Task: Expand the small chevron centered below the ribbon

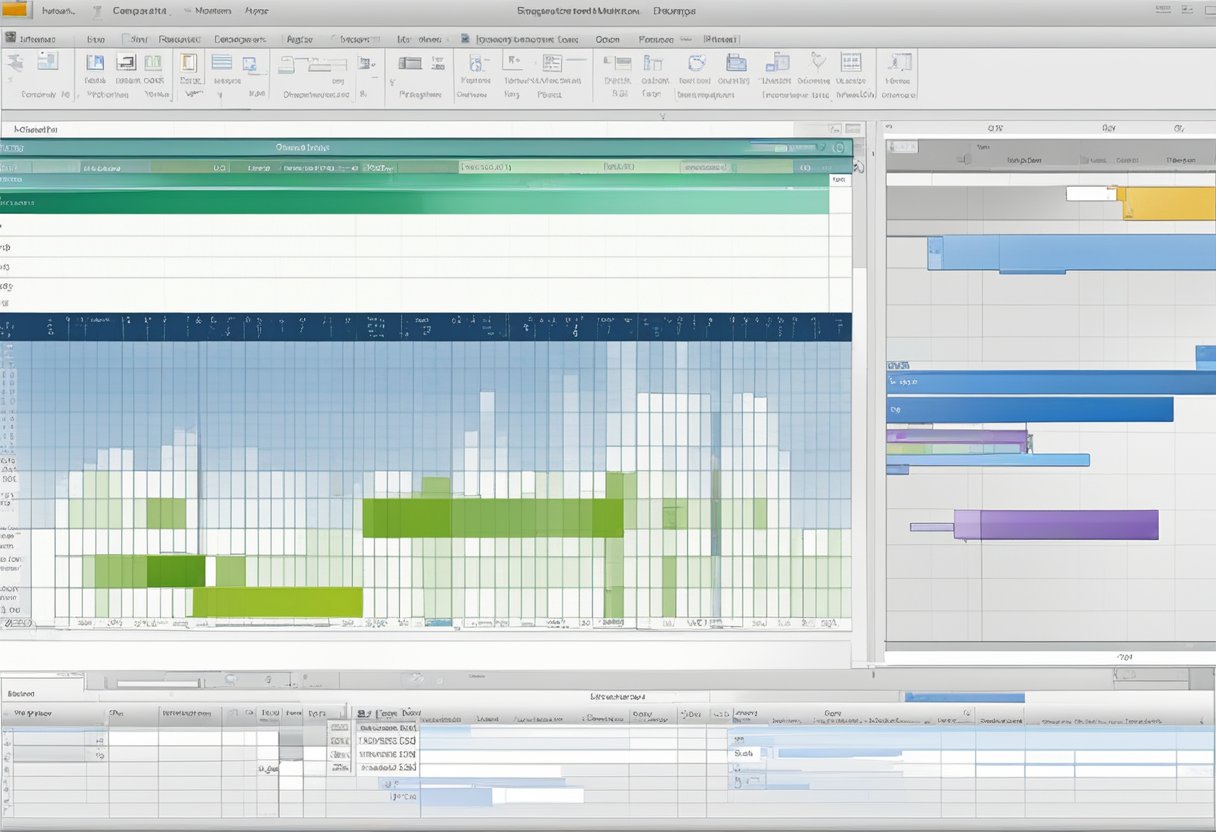Action: 661,115
